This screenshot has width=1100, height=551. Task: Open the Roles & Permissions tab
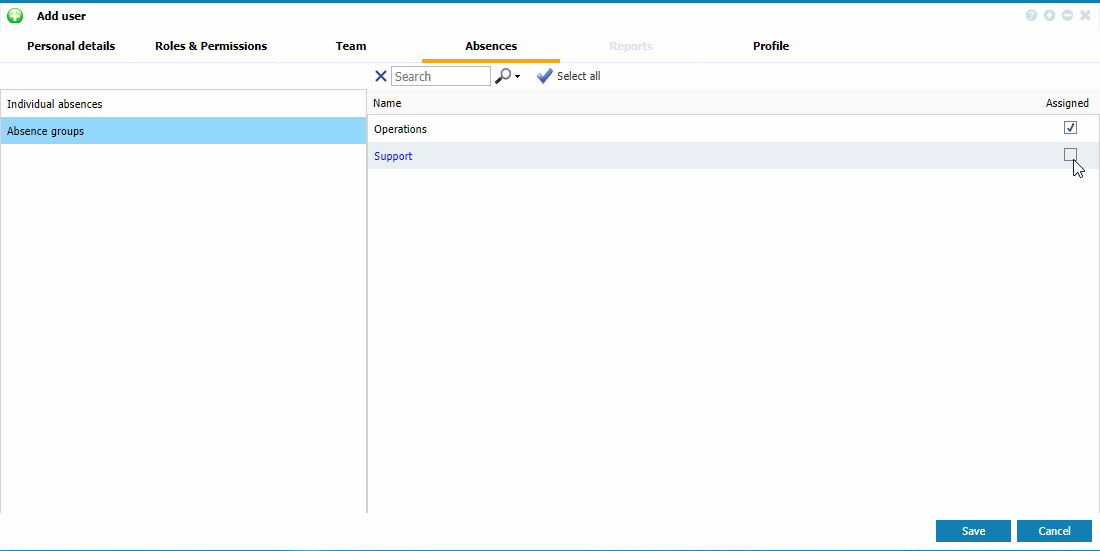click(x=211, y=46)
